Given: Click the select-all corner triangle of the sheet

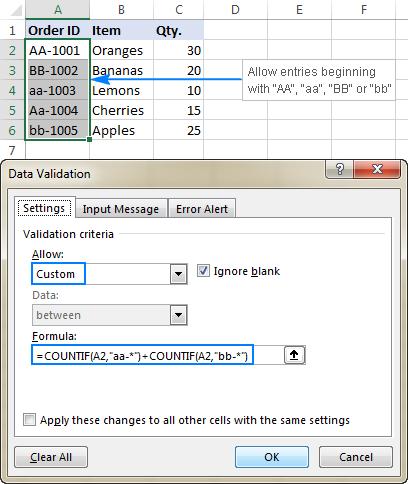Looking at the screenshot, I should [x=16, y=10].
